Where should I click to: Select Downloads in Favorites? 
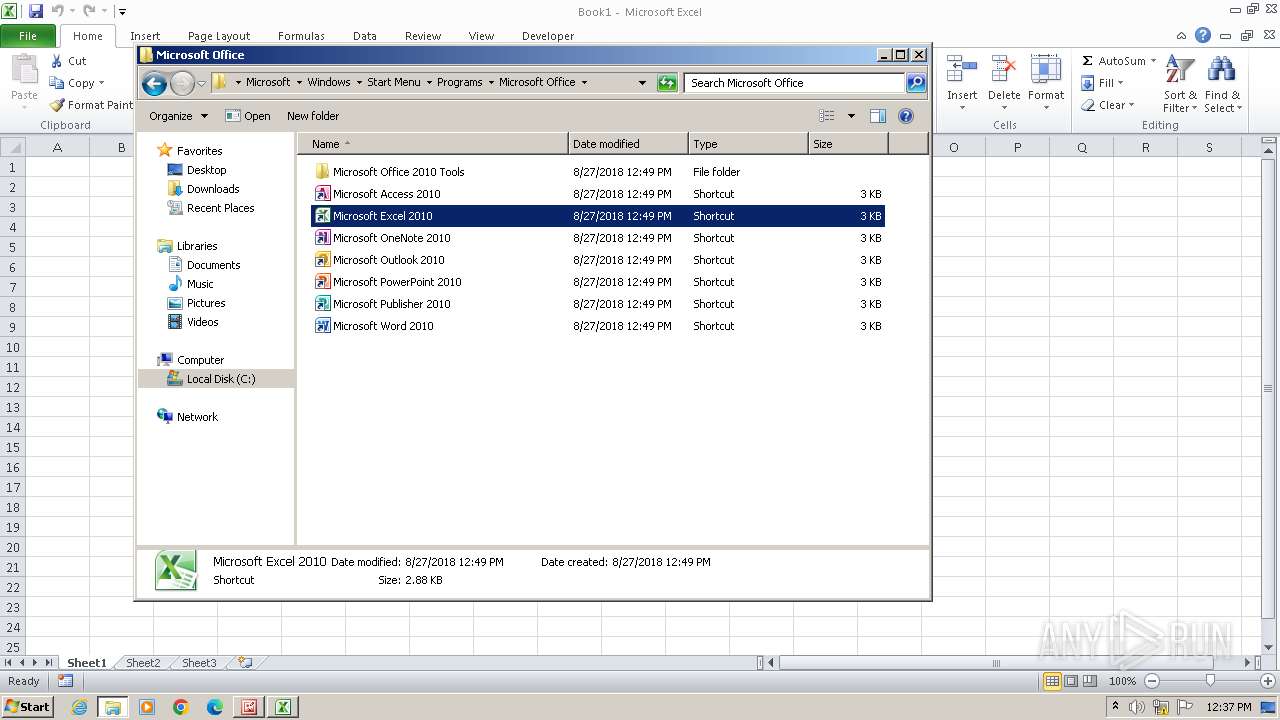click(213, 189)
